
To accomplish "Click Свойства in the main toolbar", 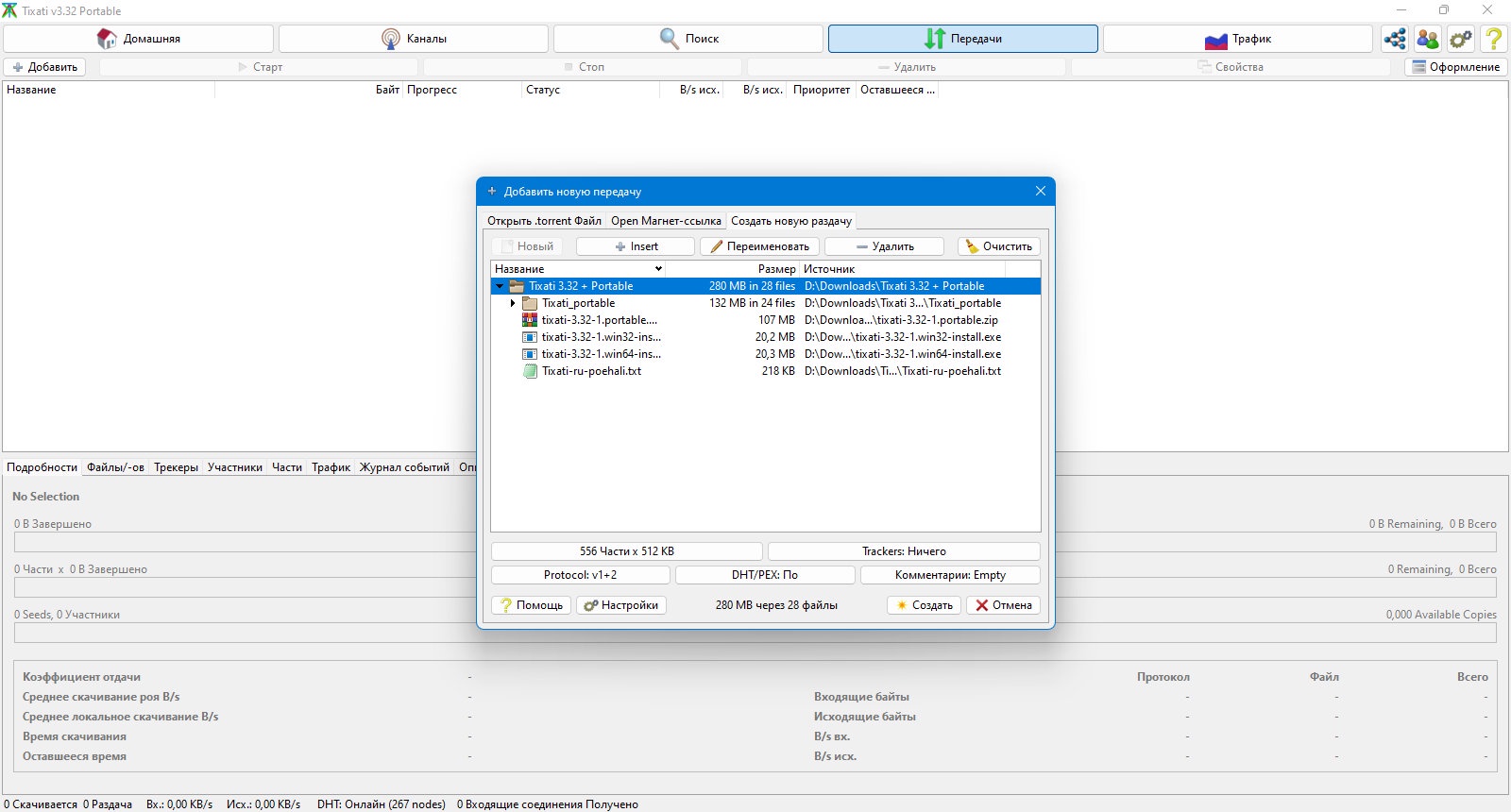I will tap(1231, 67).
